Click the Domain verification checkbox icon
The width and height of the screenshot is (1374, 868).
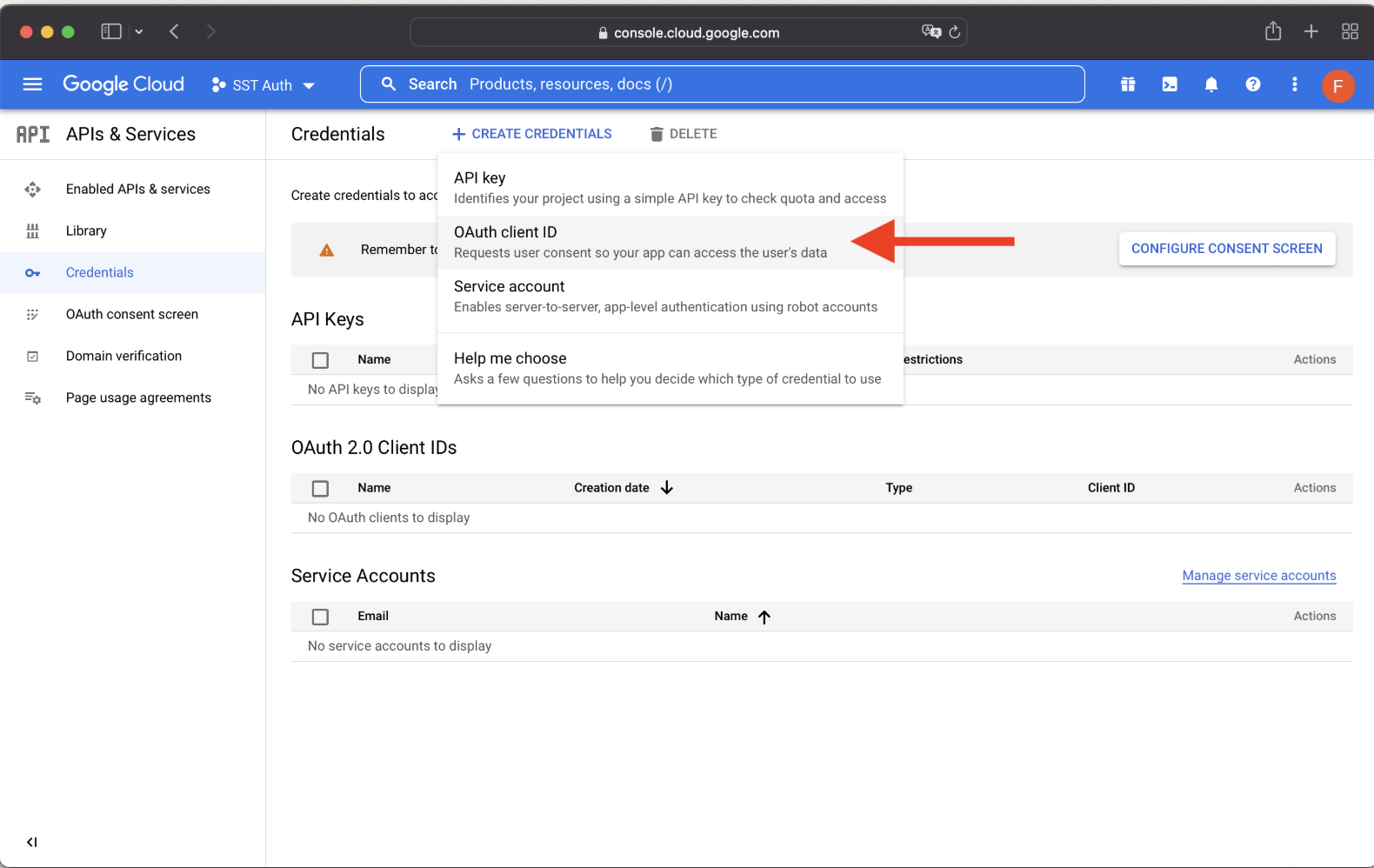point(32,357)
